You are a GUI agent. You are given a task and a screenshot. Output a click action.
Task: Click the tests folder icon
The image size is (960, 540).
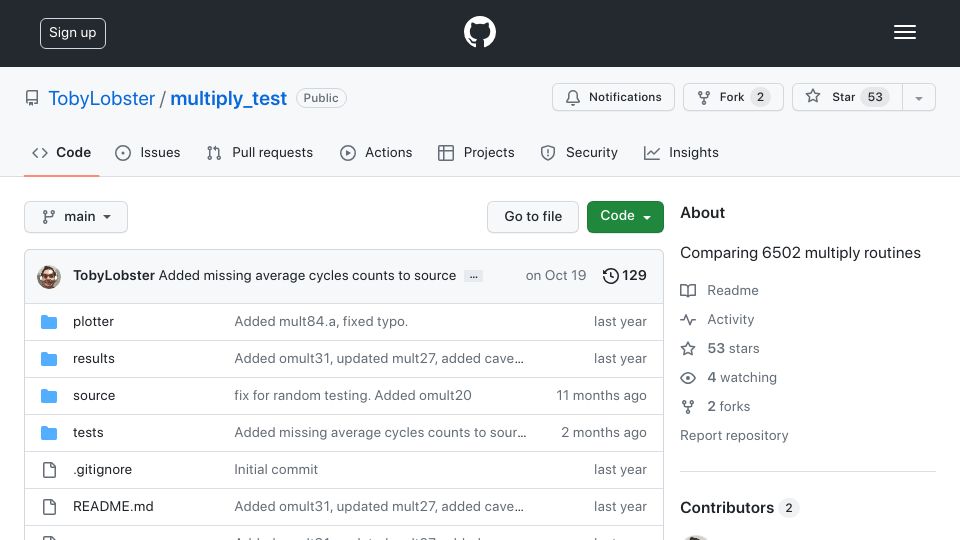(x=49, y=433)
